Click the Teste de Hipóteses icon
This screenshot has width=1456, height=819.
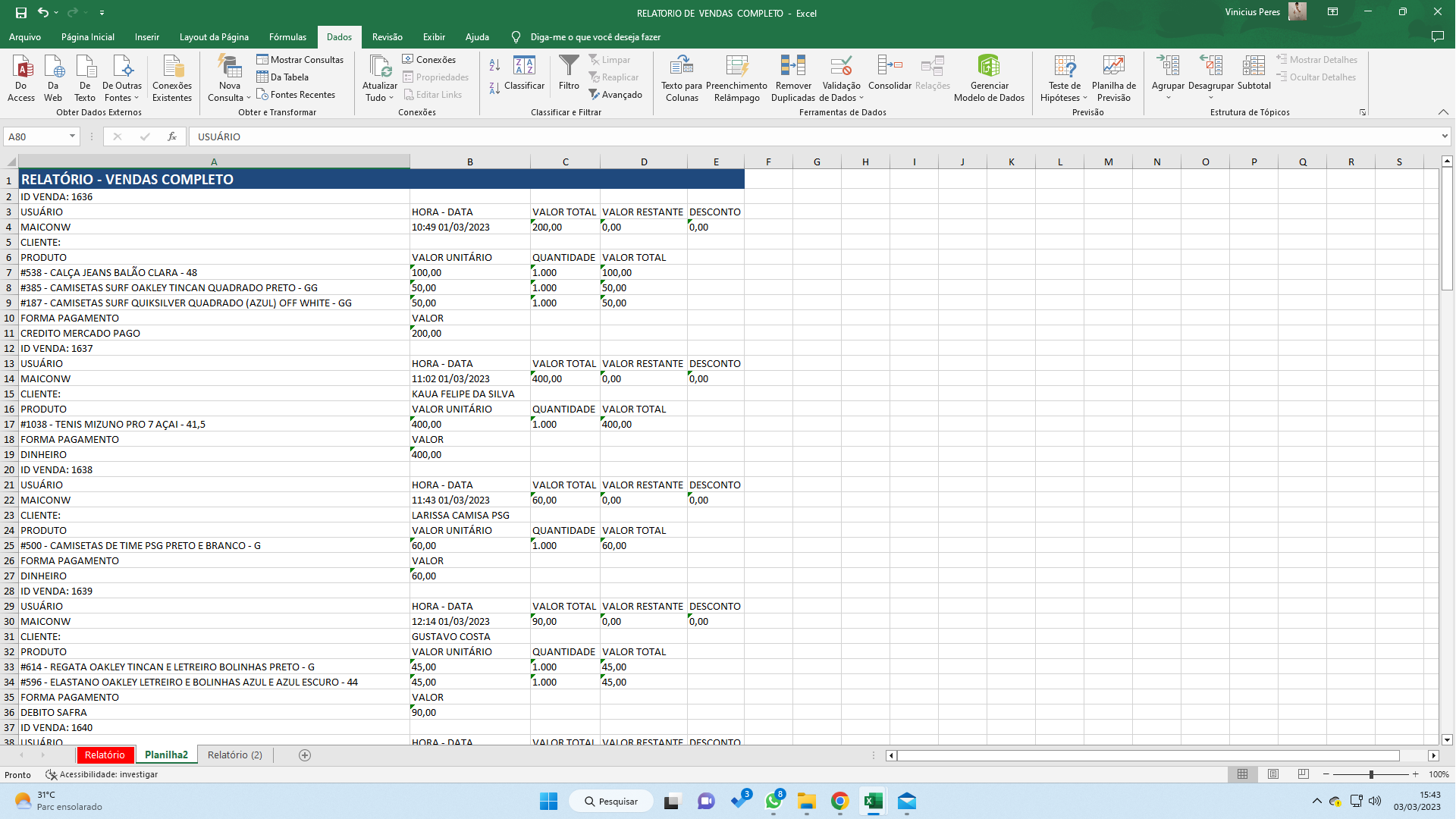click(1065, 67)
